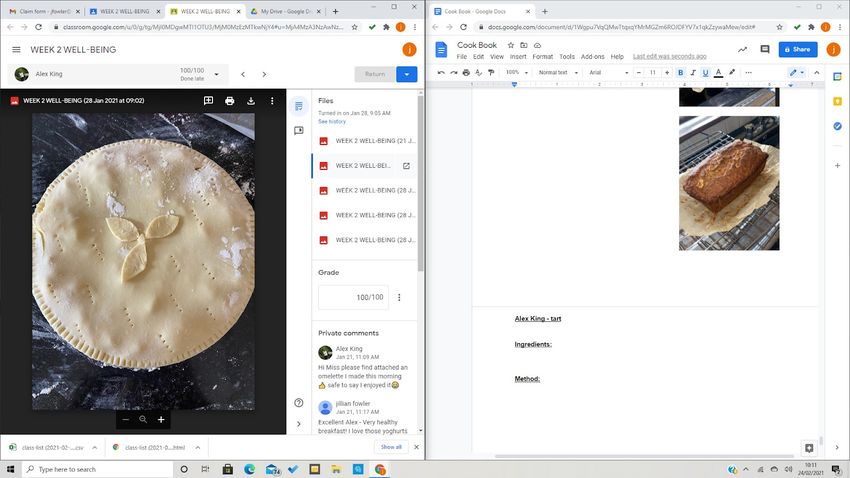The width and height of the screenshot is (850, 478).
Task: Open comment history in Google Docs
Action: (x=765, y=49)
